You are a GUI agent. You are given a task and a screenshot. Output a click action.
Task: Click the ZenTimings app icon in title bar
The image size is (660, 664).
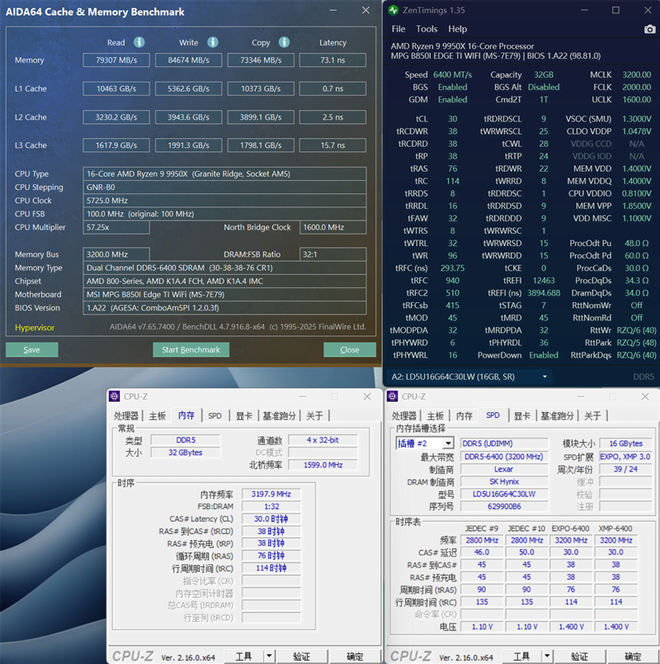[x=394, y=10]
